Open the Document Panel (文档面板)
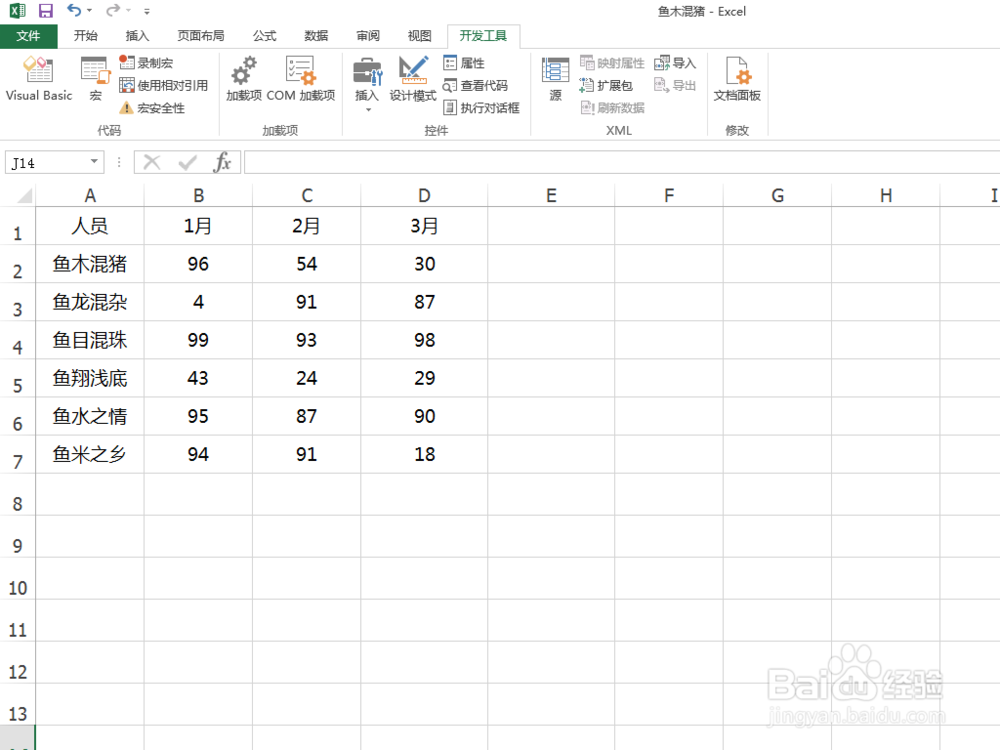 [x=737, y=78]
